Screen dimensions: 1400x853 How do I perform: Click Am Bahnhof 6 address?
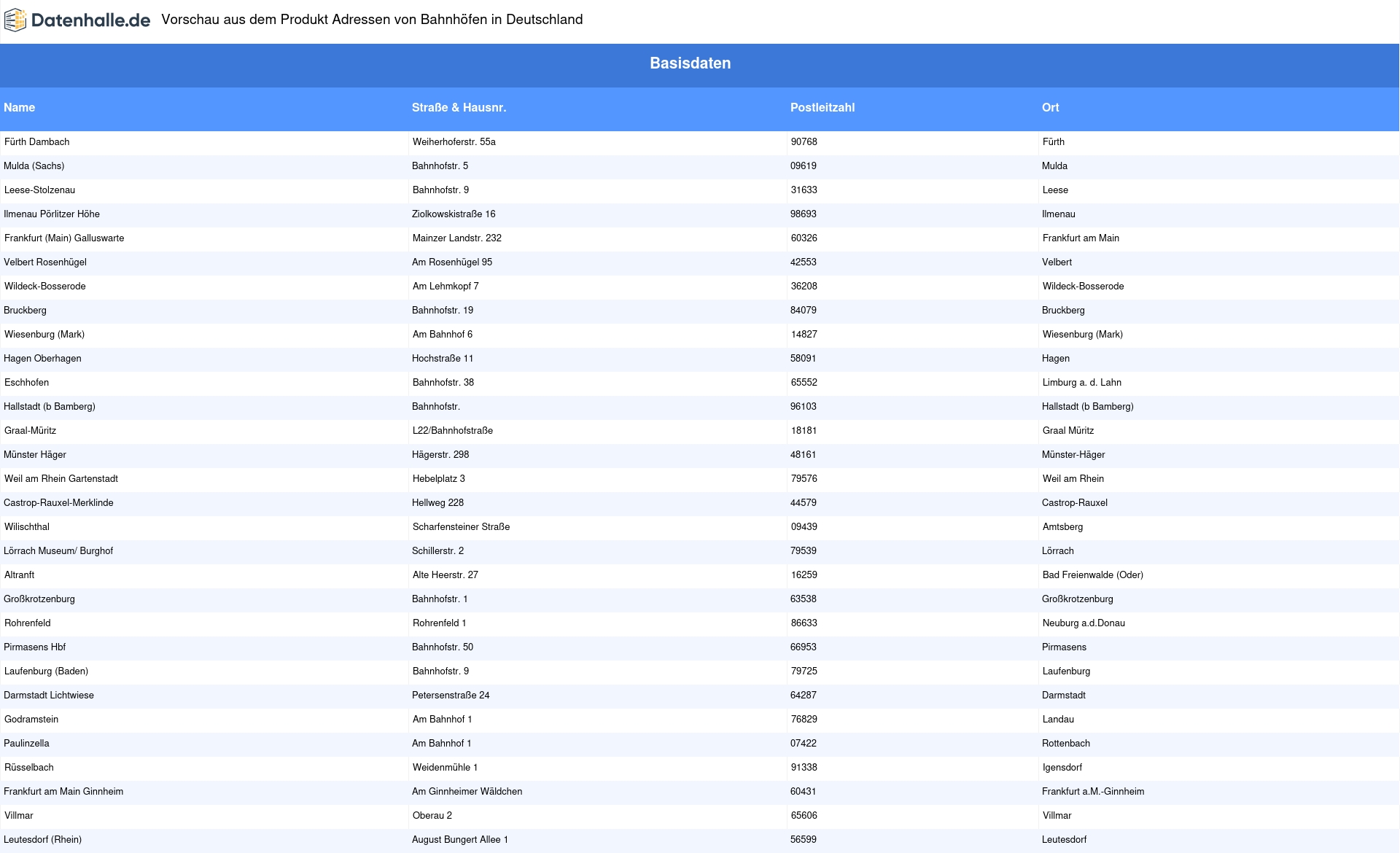point(443,335)
